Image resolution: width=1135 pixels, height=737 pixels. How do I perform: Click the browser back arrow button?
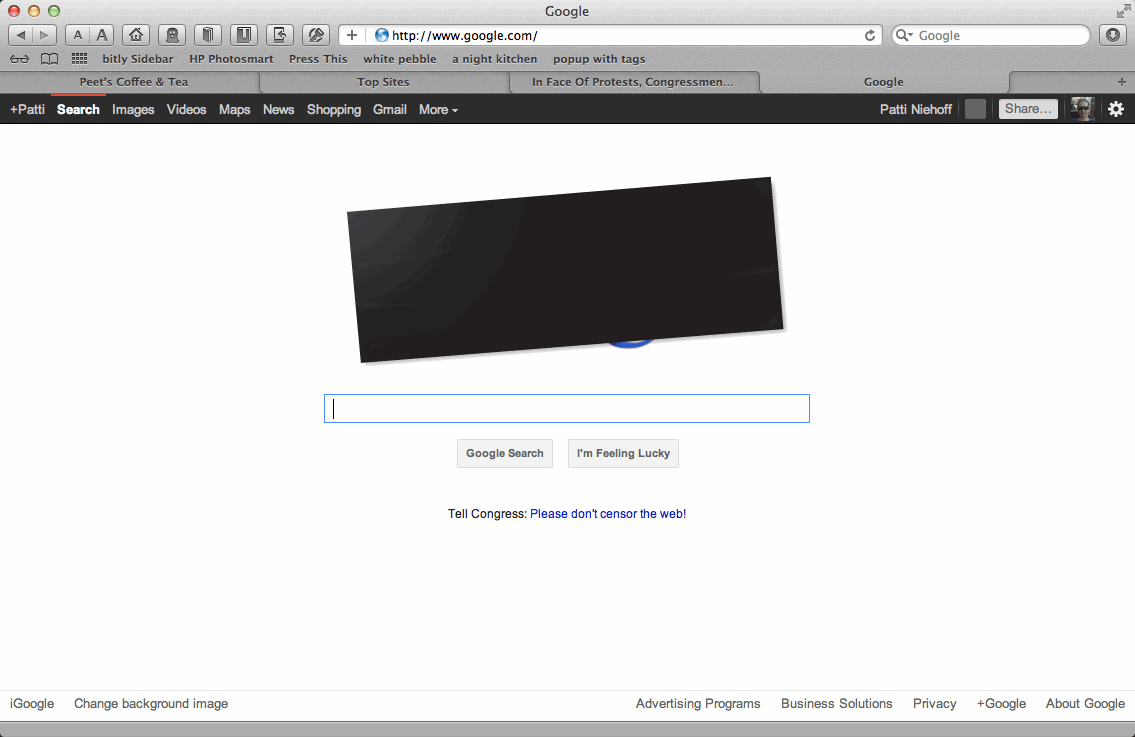tap(21, 35)
